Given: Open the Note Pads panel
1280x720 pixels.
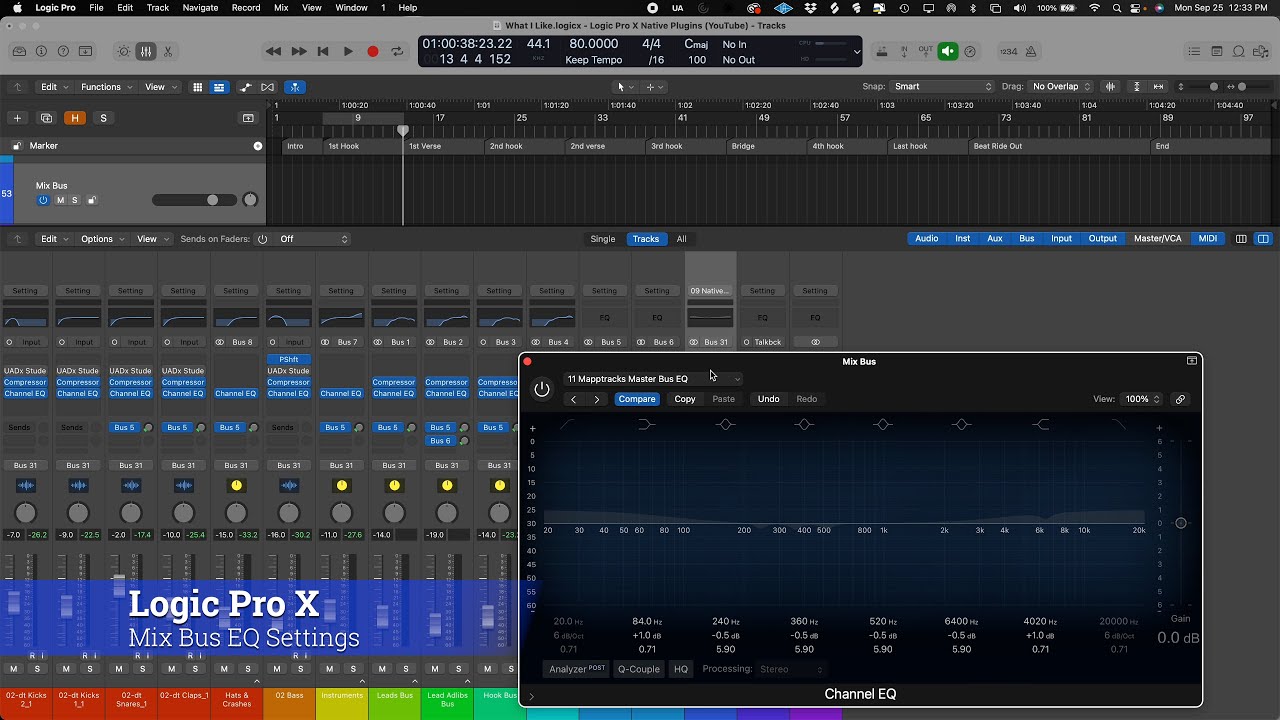Looking at the screenshot, I should (x=1217, y=51).
